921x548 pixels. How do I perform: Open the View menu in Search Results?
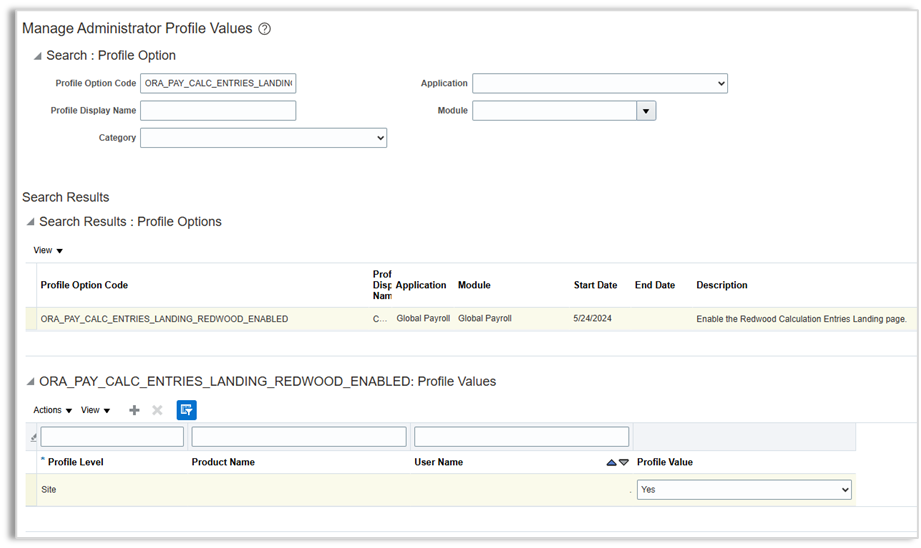48,250
